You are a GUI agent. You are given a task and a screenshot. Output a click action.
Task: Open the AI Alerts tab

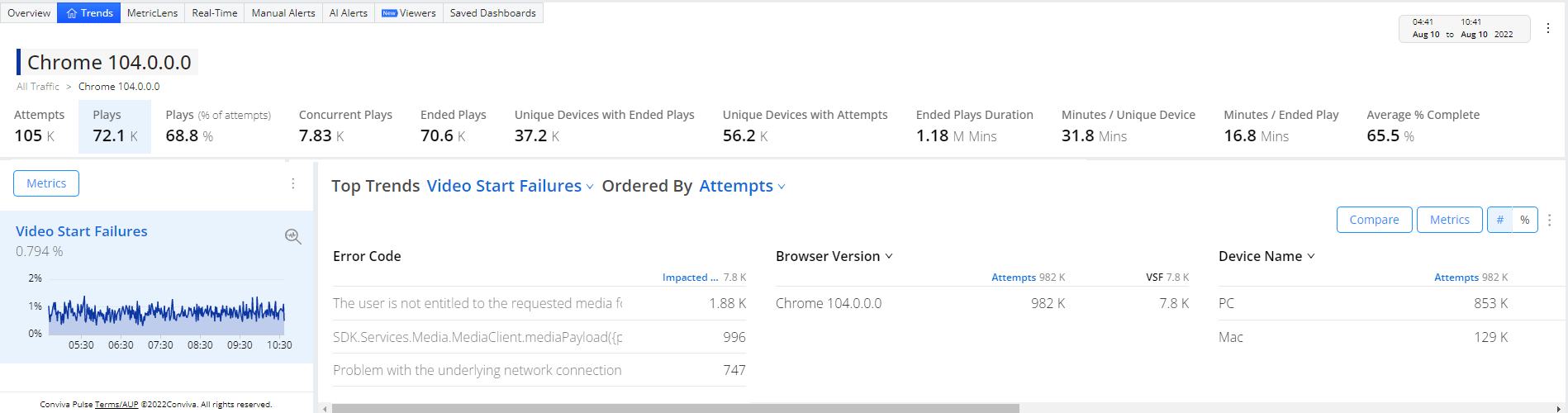click(x=348, y=13)
